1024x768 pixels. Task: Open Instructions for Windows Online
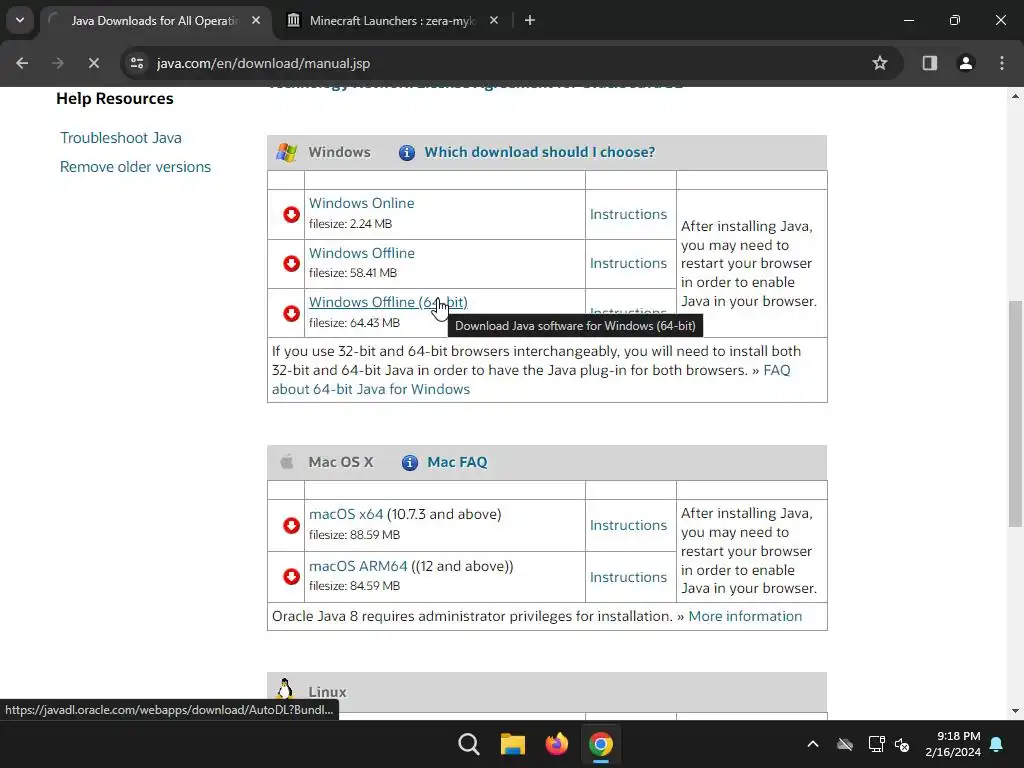click(628, 214)
